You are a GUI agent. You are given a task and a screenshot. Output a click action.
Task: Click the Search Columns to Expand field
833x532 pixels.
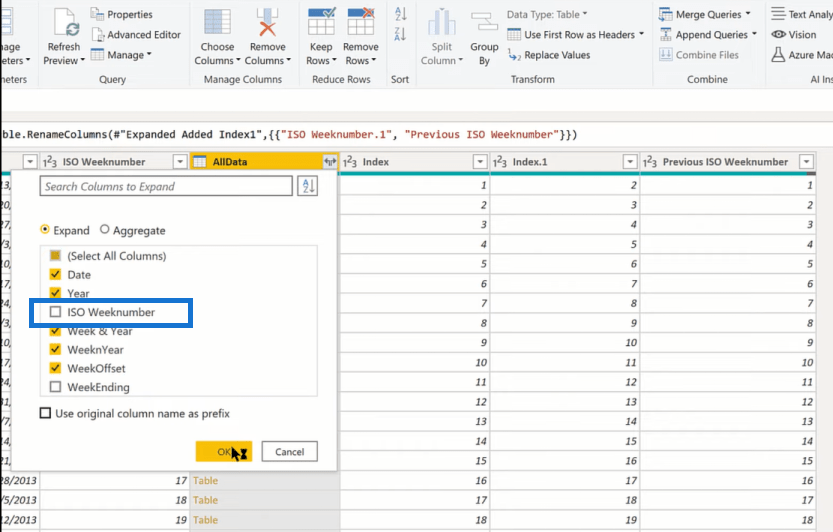[166, 186]
